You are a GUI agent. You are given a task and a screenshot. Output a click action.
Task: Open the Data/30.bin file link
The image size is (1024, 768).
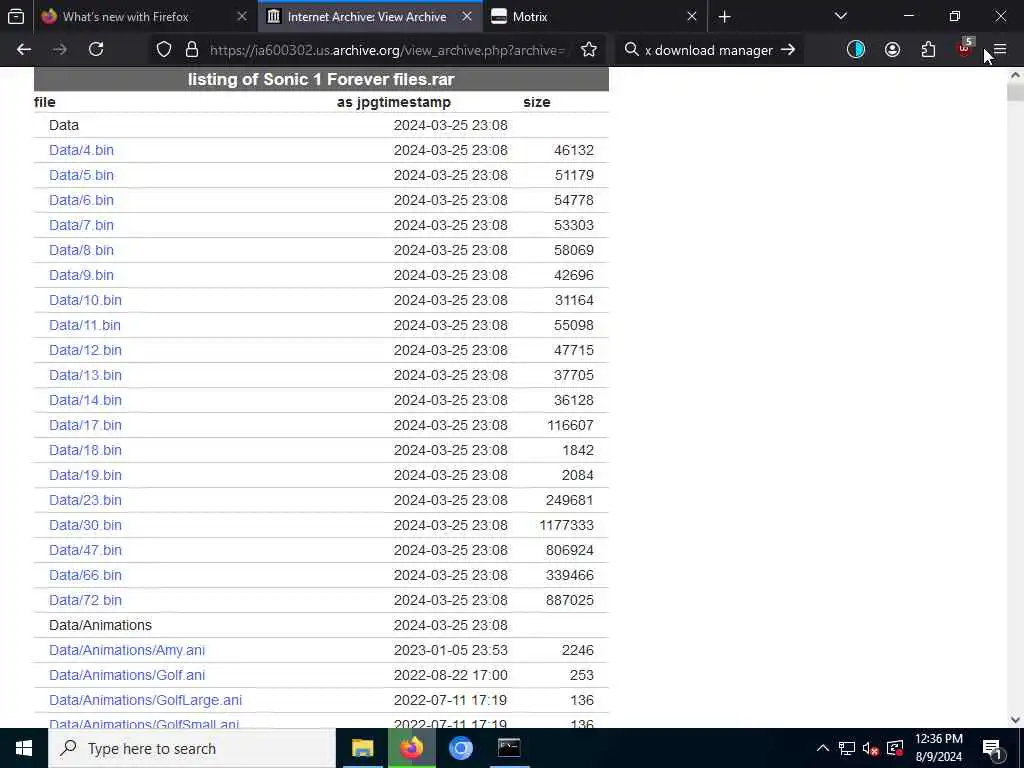point(86,525)
